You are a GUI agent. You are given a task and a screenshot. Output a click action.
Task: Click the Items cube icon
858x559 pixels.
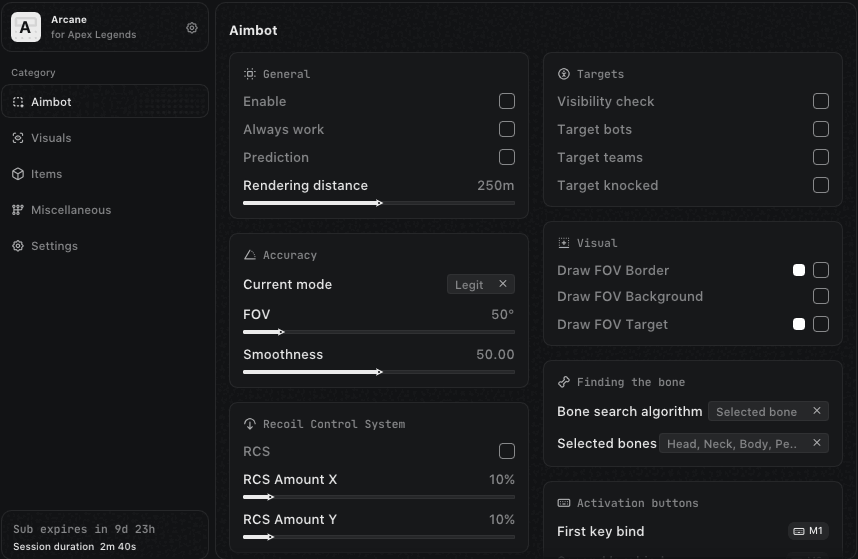click(18, 174)
